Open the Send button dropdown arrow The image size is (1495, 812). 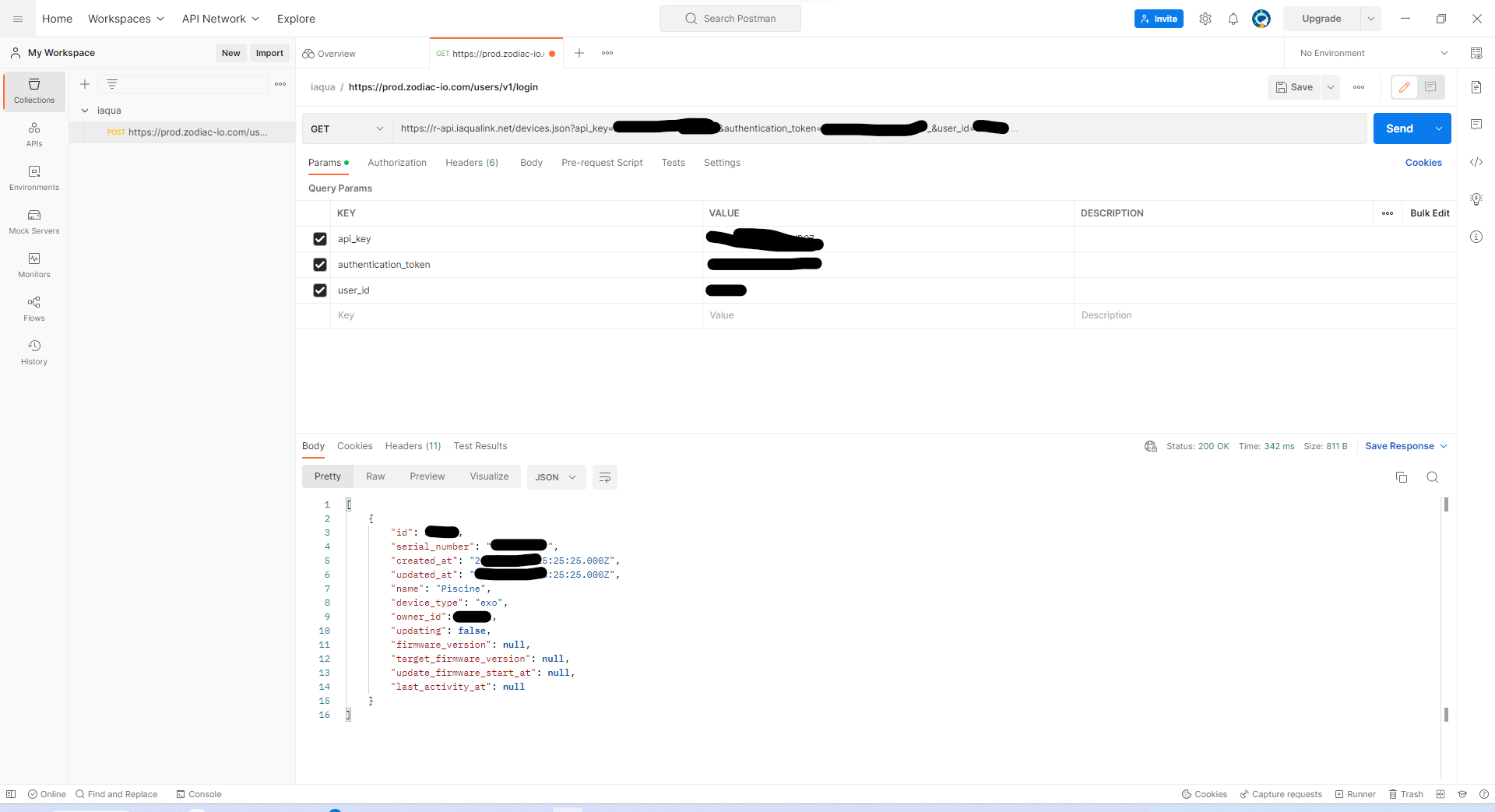point(1439,128)
